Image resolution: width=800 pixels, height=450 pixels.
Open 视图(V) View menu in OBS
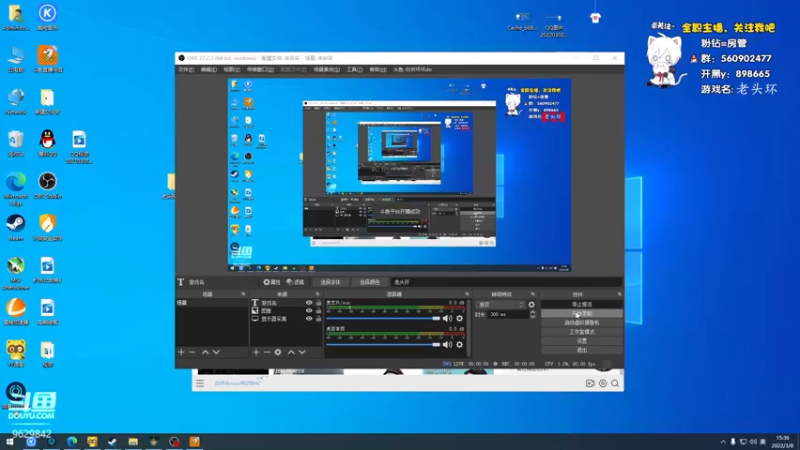(x=232, y=69)
